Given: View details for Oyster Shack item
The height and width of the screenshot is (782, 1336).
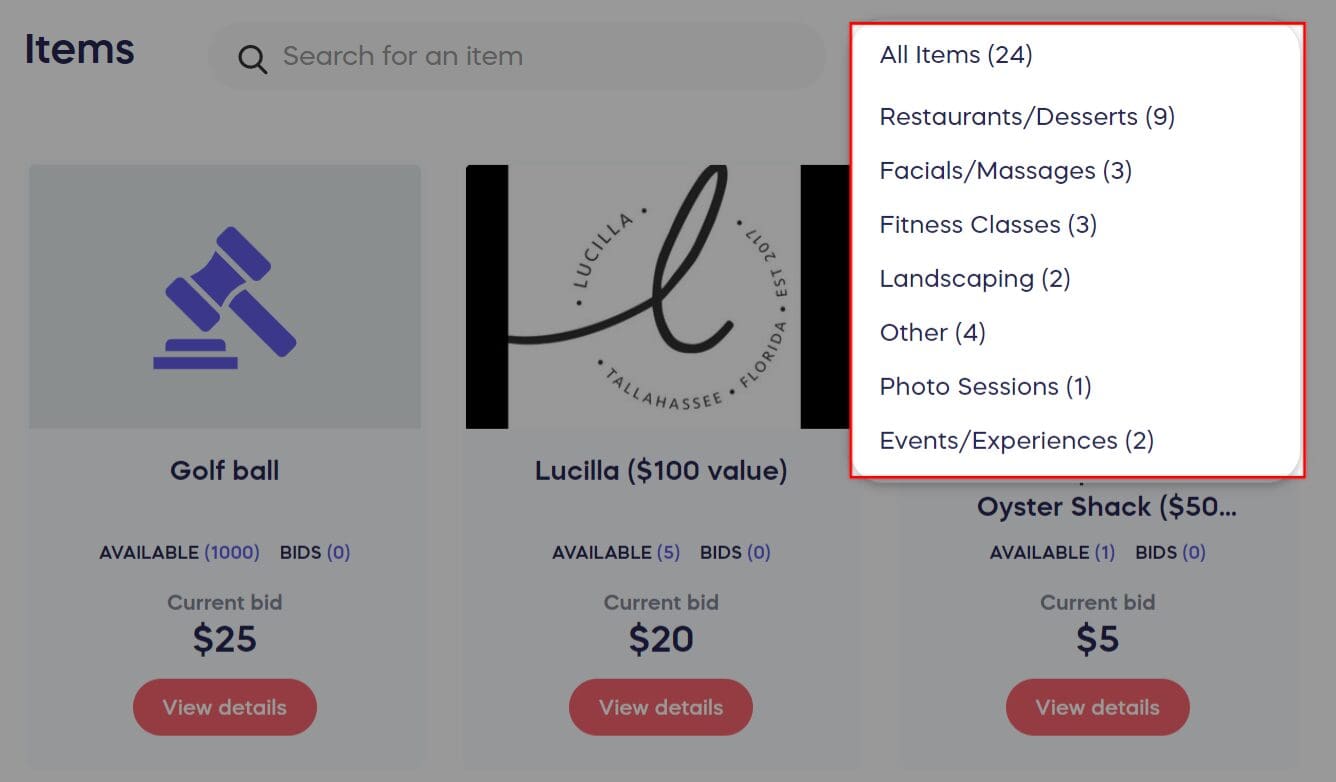Looking at the screenshot, I should (1097, 707).
